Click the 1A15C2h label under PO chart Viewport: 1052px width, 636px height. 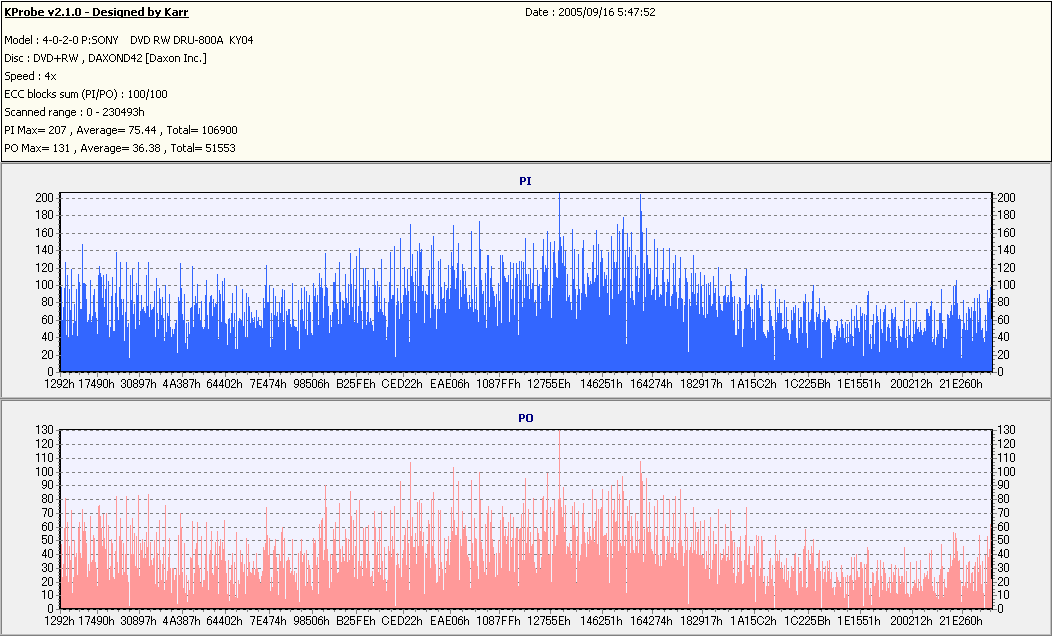(753, 621)
